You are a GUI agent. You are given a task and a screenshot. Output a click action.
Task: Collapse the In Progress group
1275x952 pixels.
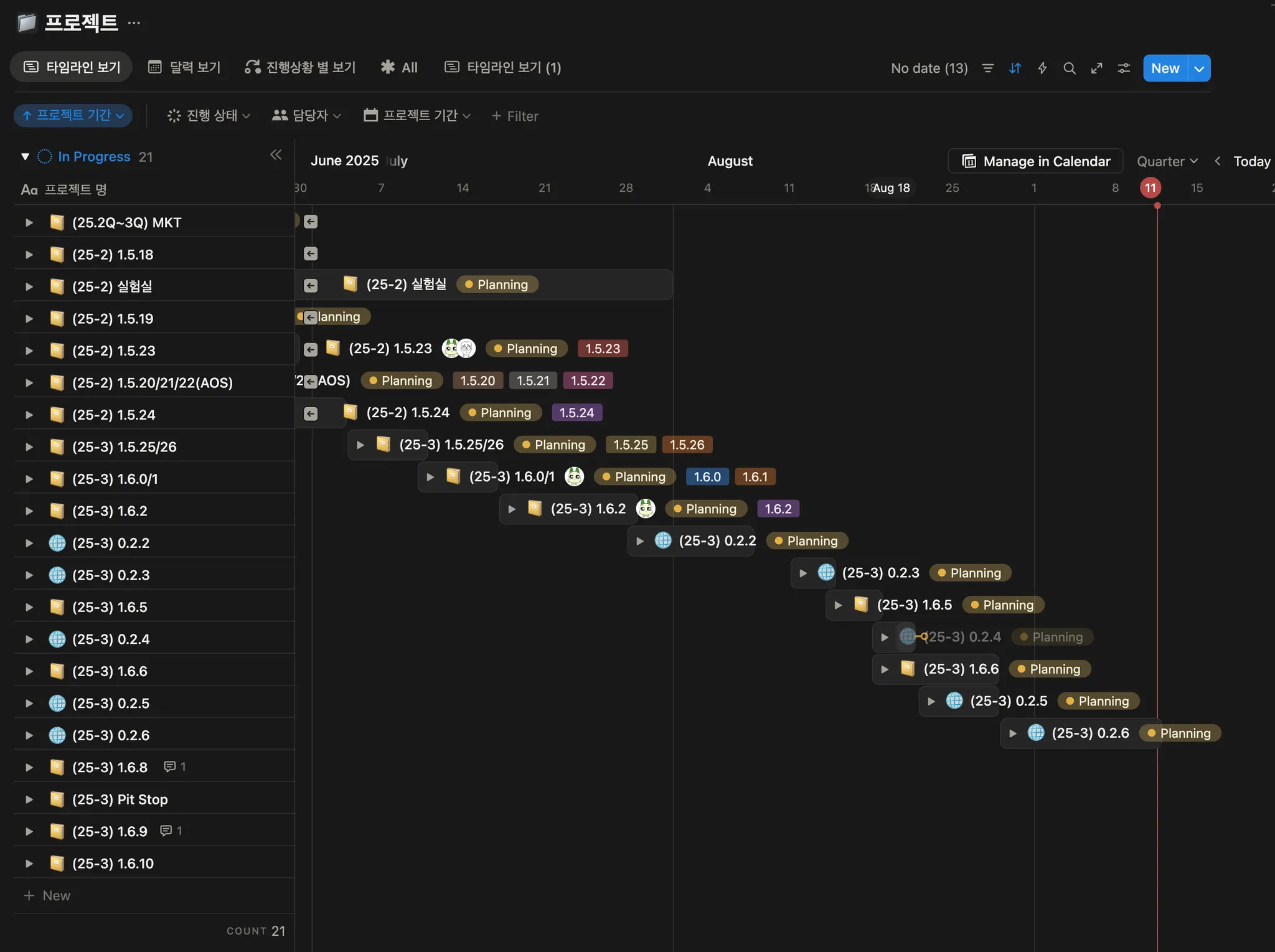point(25,157)
